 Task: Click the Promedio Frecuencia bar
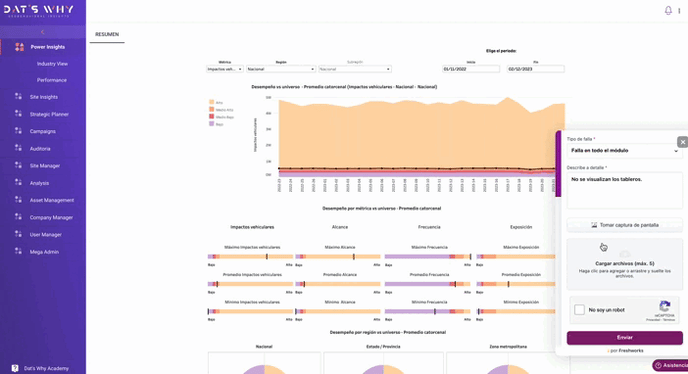pyautogui.click(x=427, y=284)
